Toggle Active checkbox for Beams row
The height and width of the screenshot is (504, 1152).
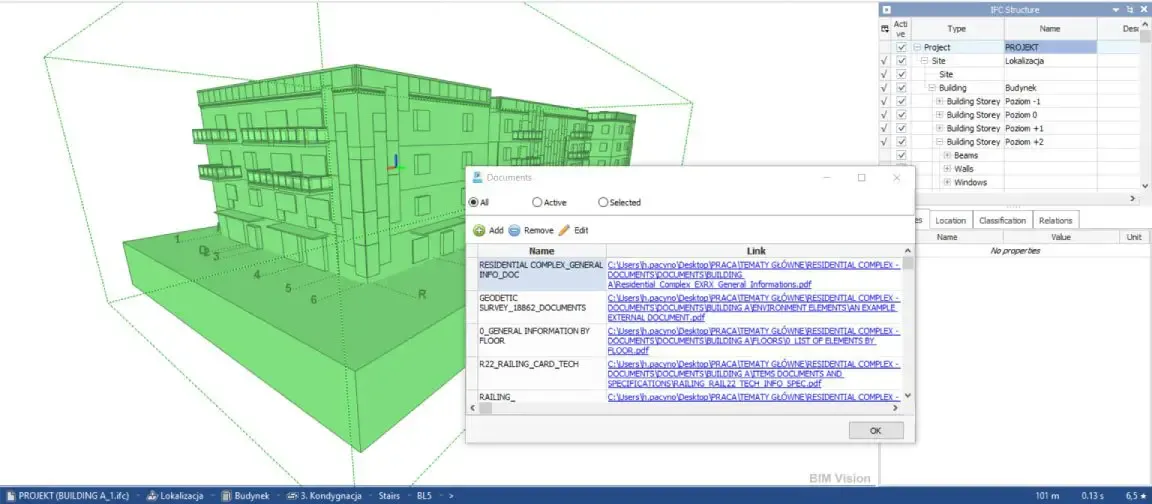[x=901, y=155]
